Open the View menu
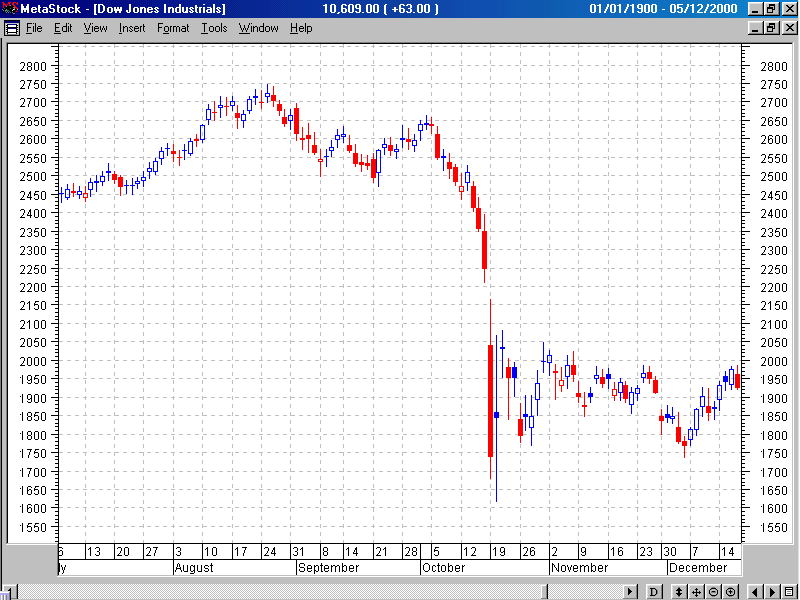800x600 pixels. coord(95,28)
